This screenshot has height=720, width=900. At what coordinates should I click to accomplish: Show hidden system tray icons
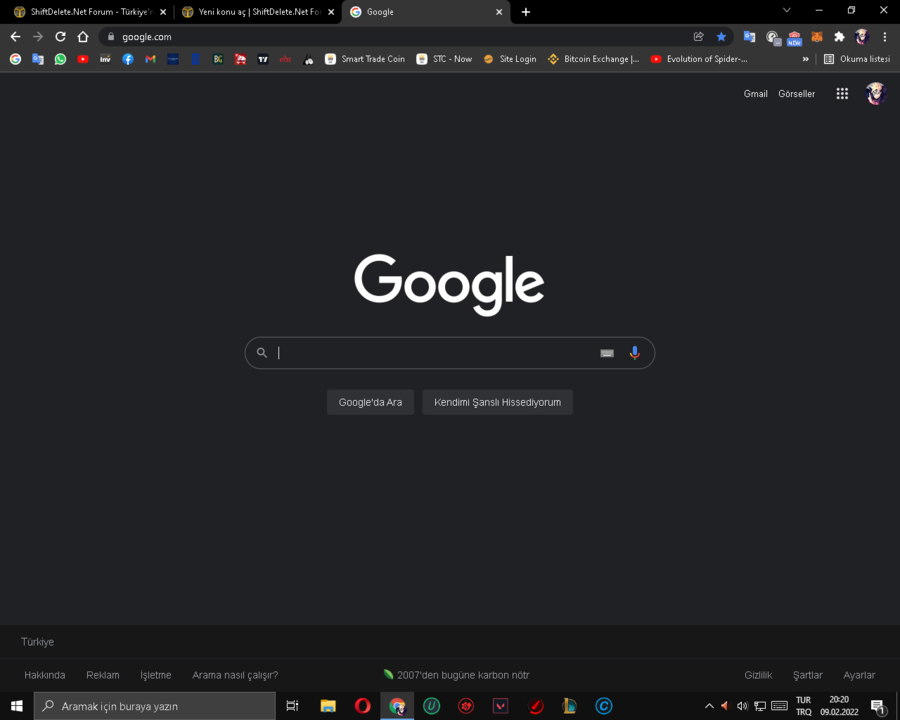point(709,706)
